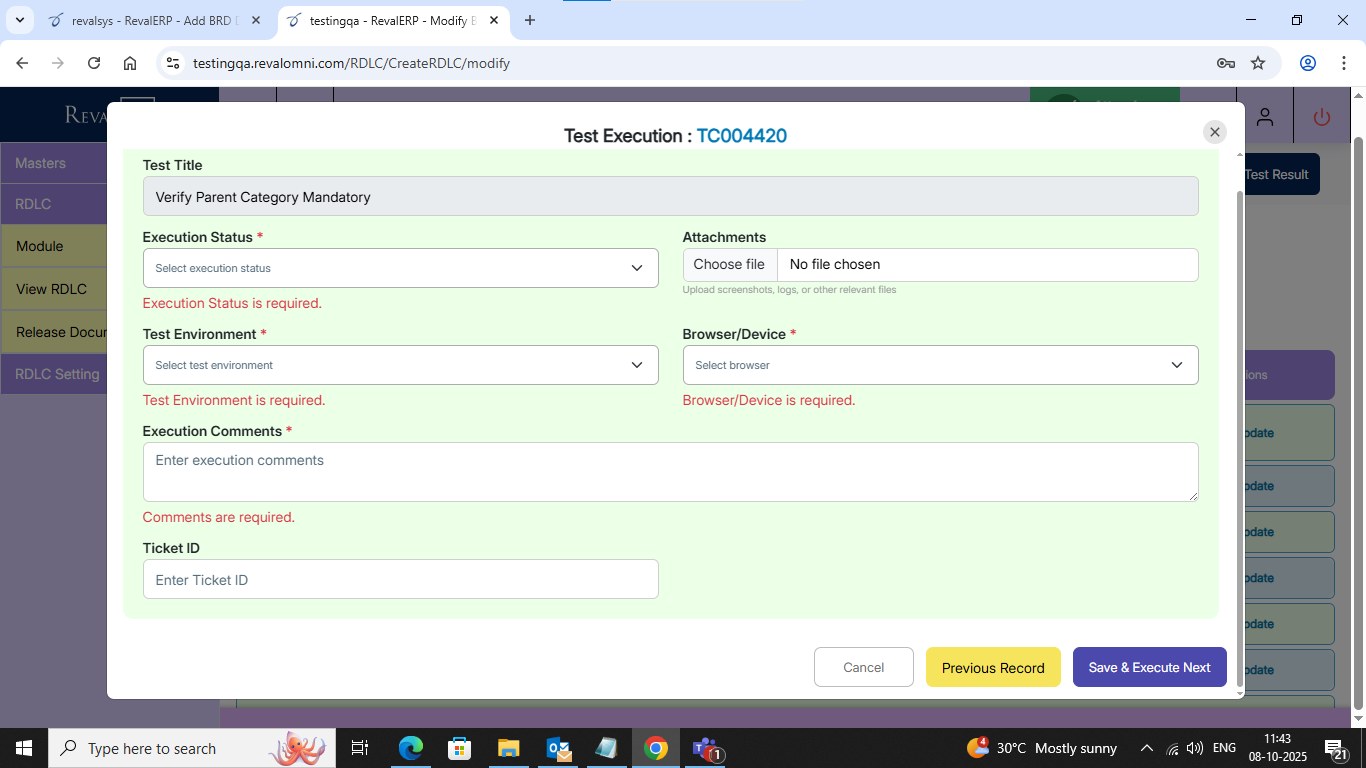The width and height of the screenshot is (1366, 768).
Task: Focus the Ticket ID input field
Action: [x=400, y=579]
